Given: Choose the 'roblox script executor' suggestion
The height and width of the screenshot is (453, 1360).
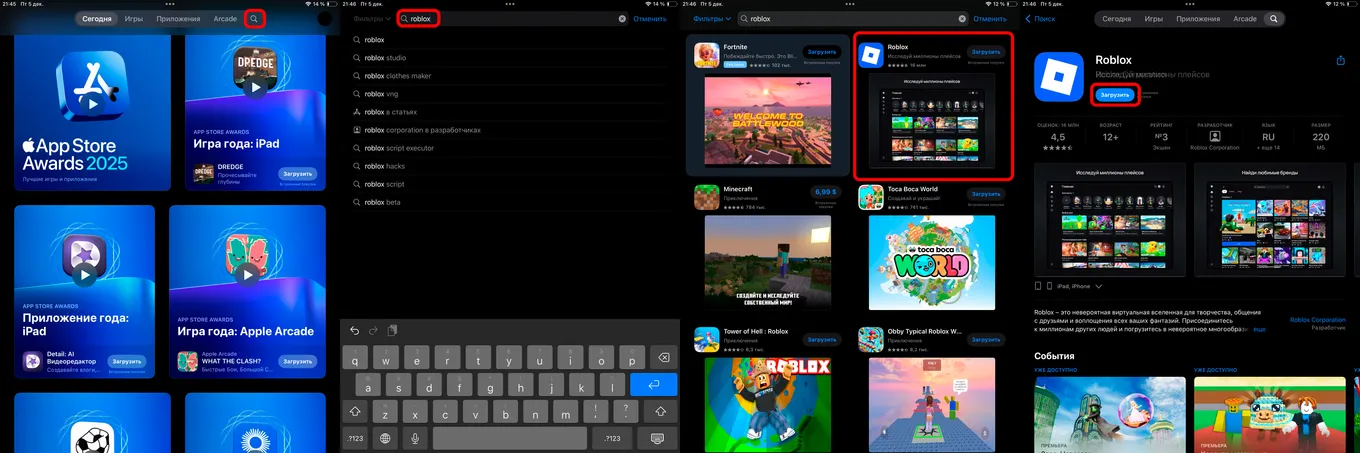Looking at the screenshot, I should (x=399, y=148).
